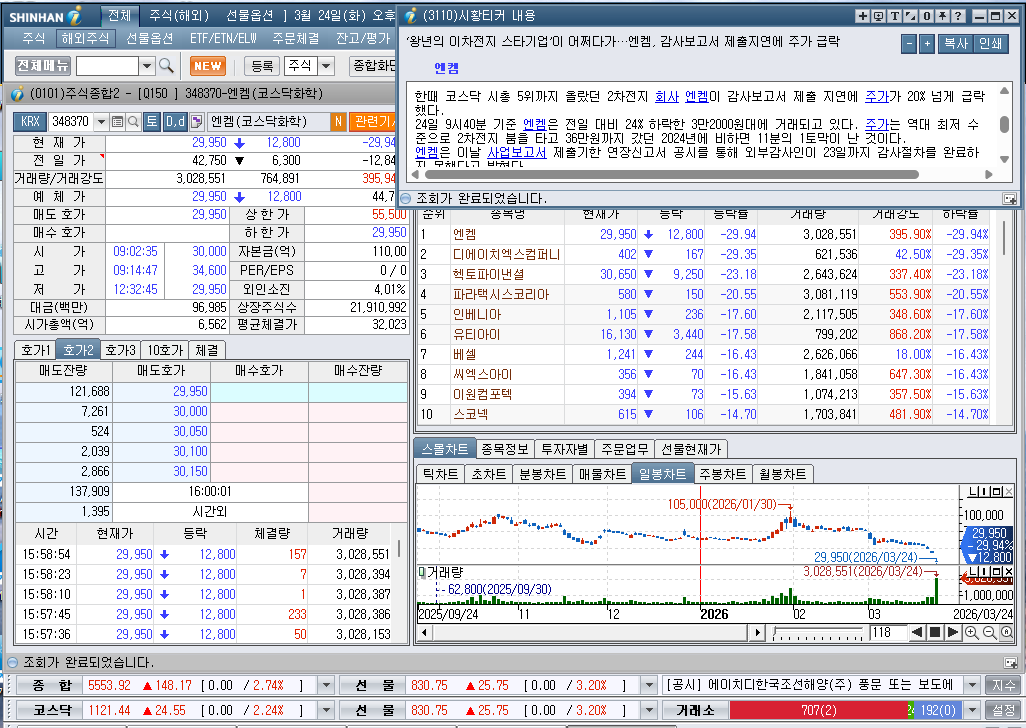Open the 348370 stock code dropdown arrow

point(101,122)
